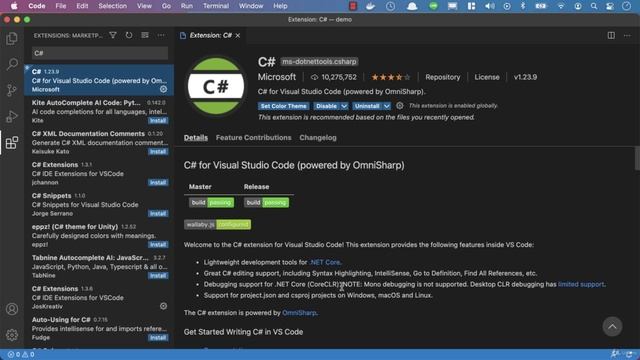Open the Source Control view
The height and width of the screenshot is (360, 640).
[x=12, y=90]
